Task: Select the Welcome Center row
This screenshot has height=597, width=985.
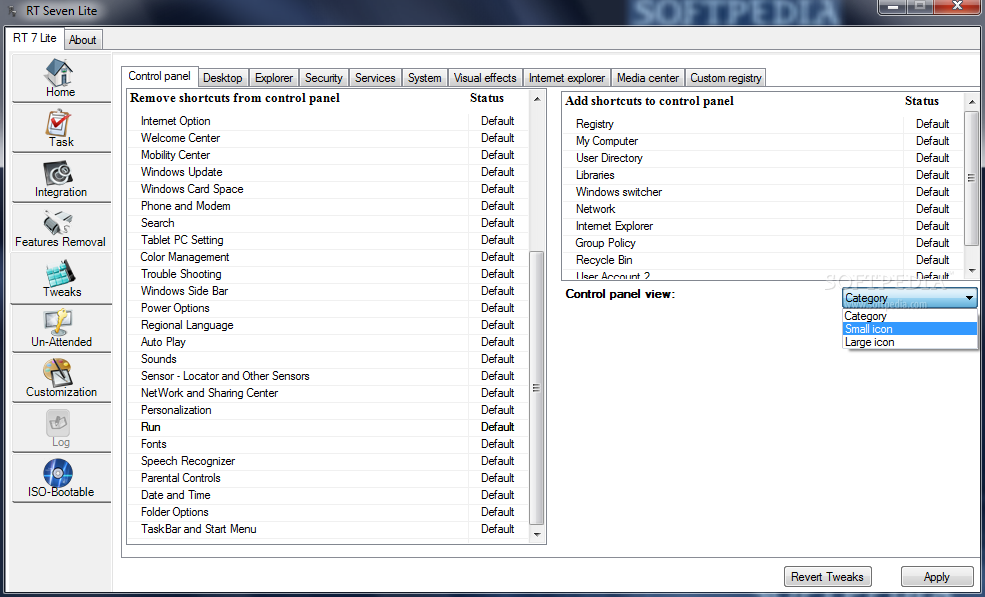Action: [329, 138]
